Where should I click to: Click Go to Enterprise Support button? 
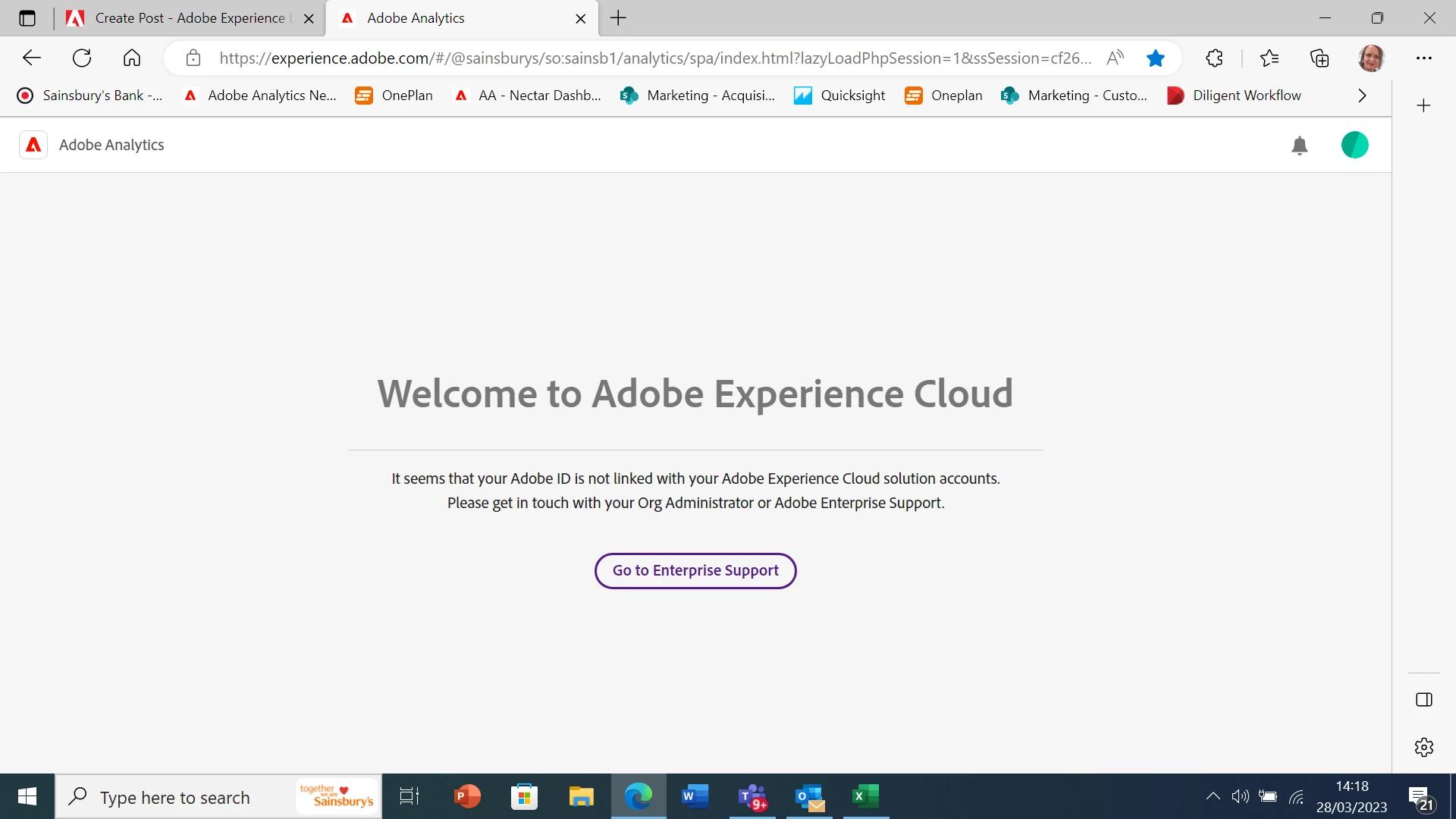[x=695, y=570]
